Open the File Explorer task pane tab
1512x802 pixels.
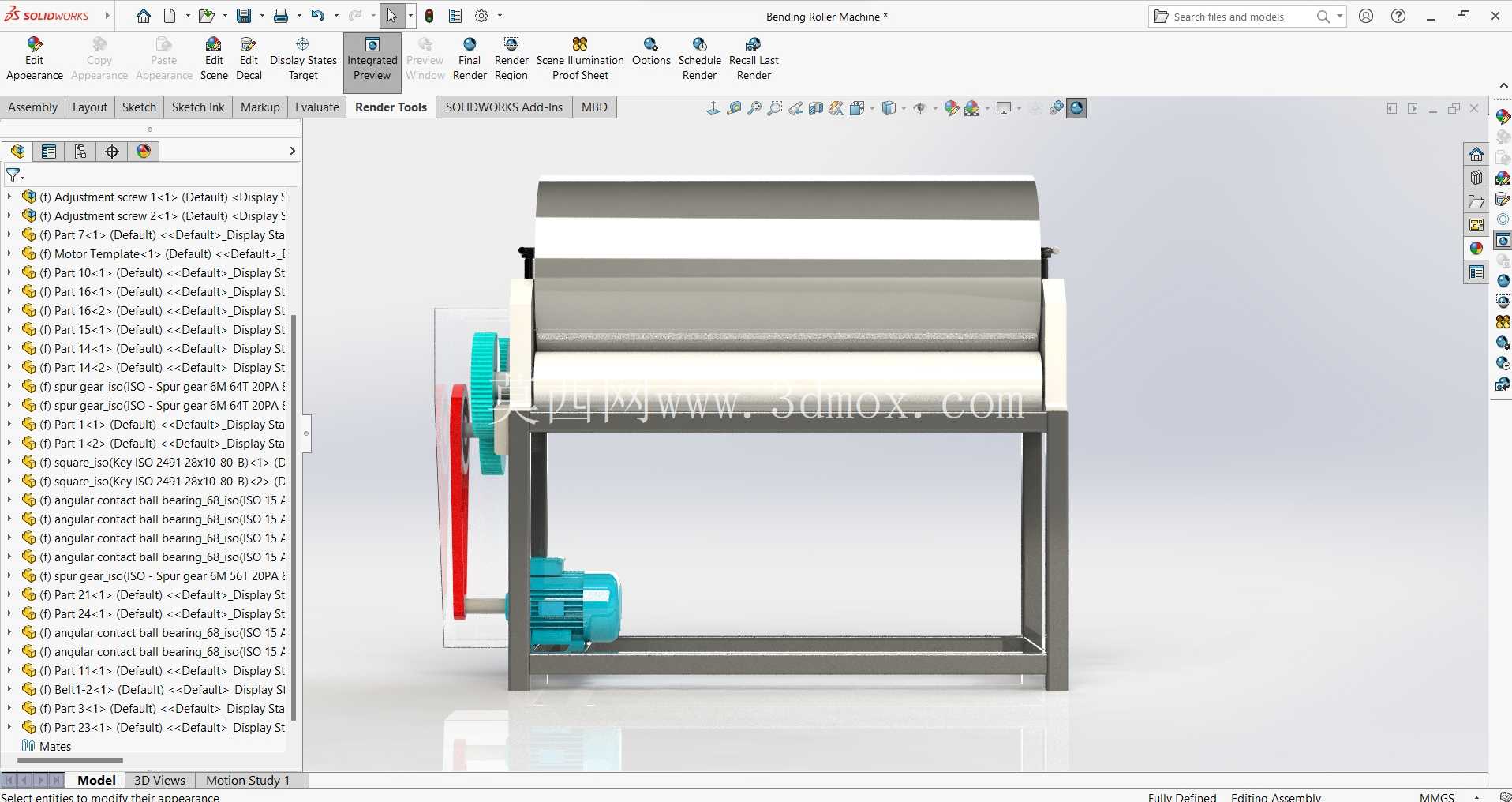1476,201
